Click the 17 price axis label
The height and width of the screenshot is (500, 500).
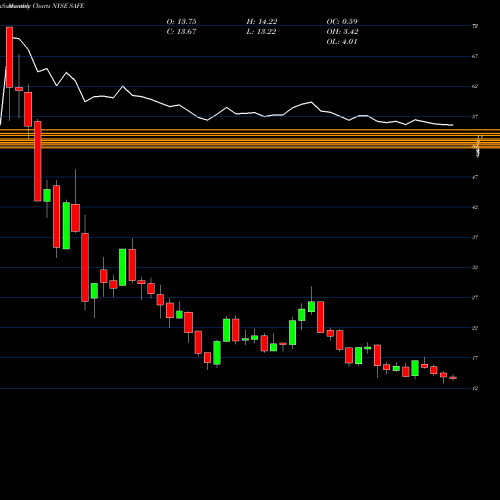tap(475, 358)
